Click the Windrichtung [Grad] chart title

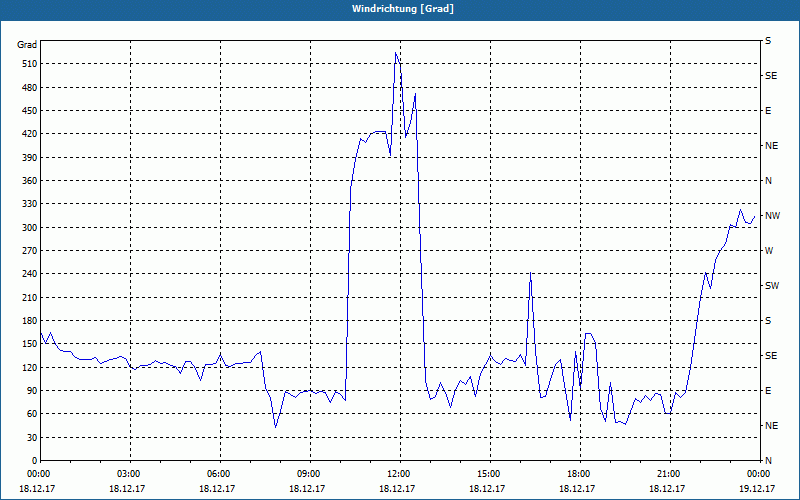coord(403,9)
